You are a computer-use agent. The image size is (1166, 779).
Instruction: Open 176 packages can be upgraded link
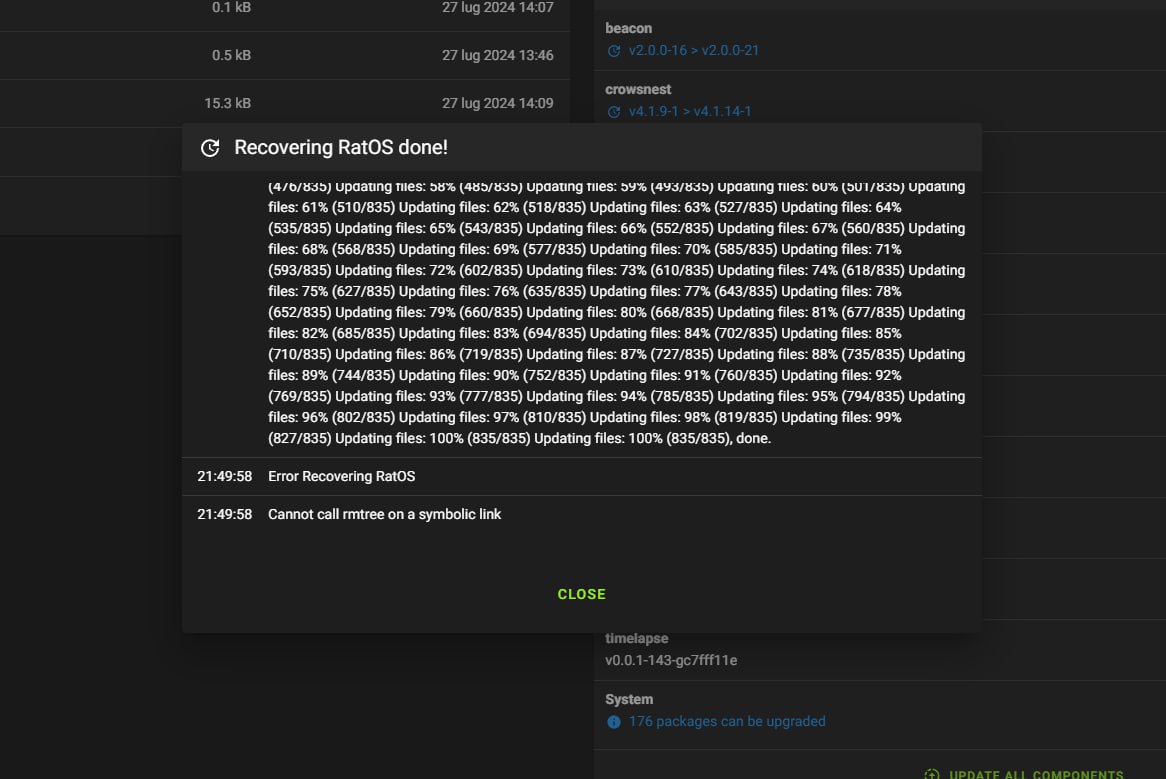click(727, 721)
